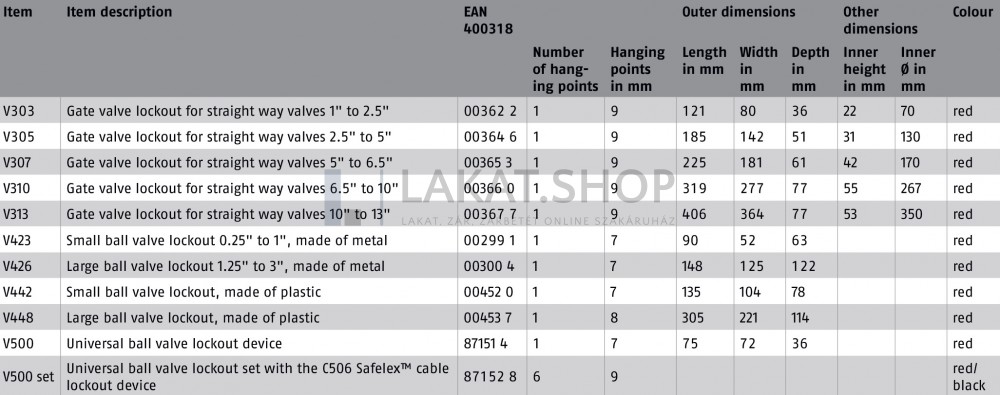Click the Outer dimensions header
Viewport: 1000px width, 395px height.
tap(739, 12)
